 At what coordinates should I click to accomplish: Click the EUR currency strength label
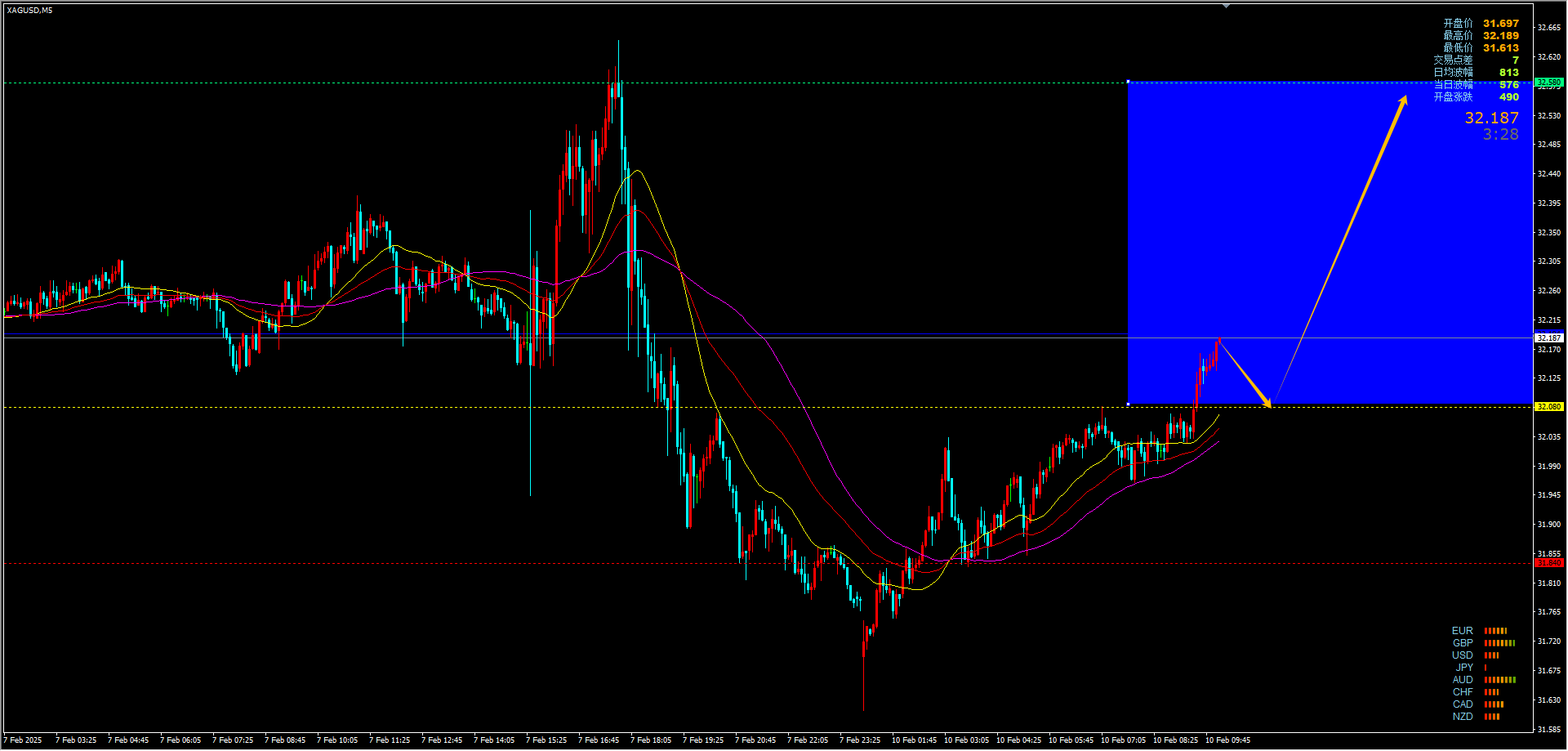(1463, 631)
